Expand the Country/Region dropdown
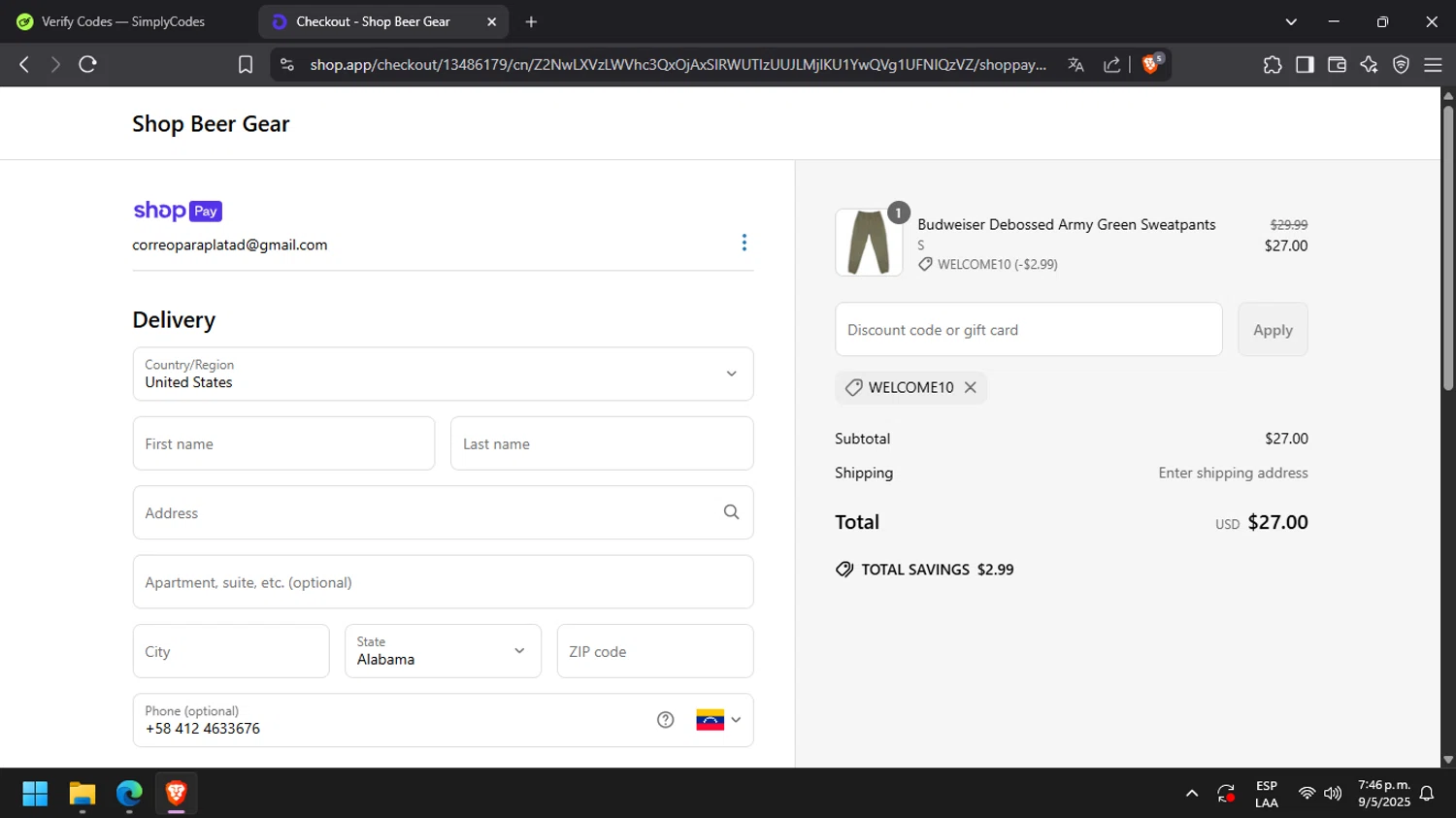The height and width of the screenshot is (818, 1456). point(444,374)
